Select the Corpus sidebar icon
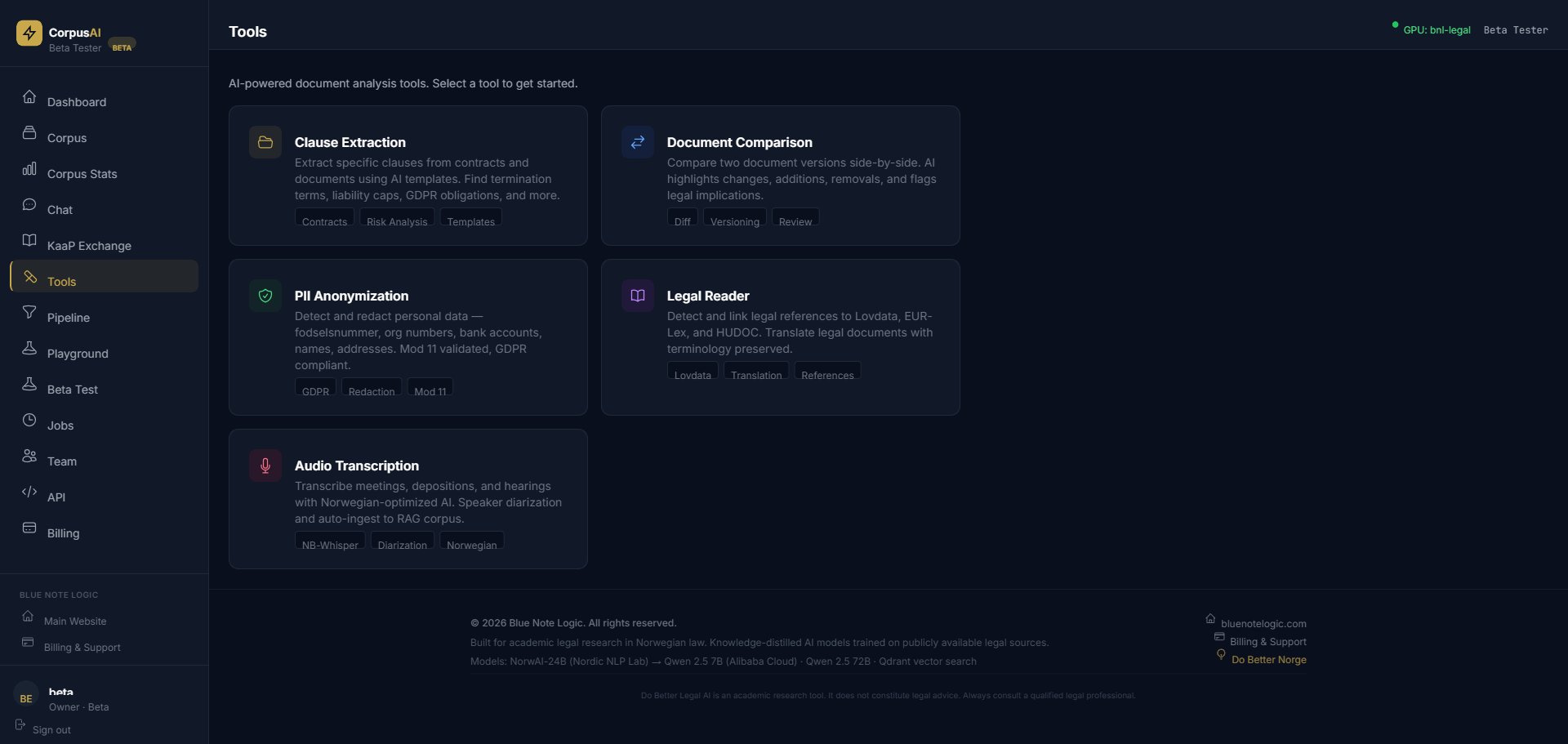 29,132
